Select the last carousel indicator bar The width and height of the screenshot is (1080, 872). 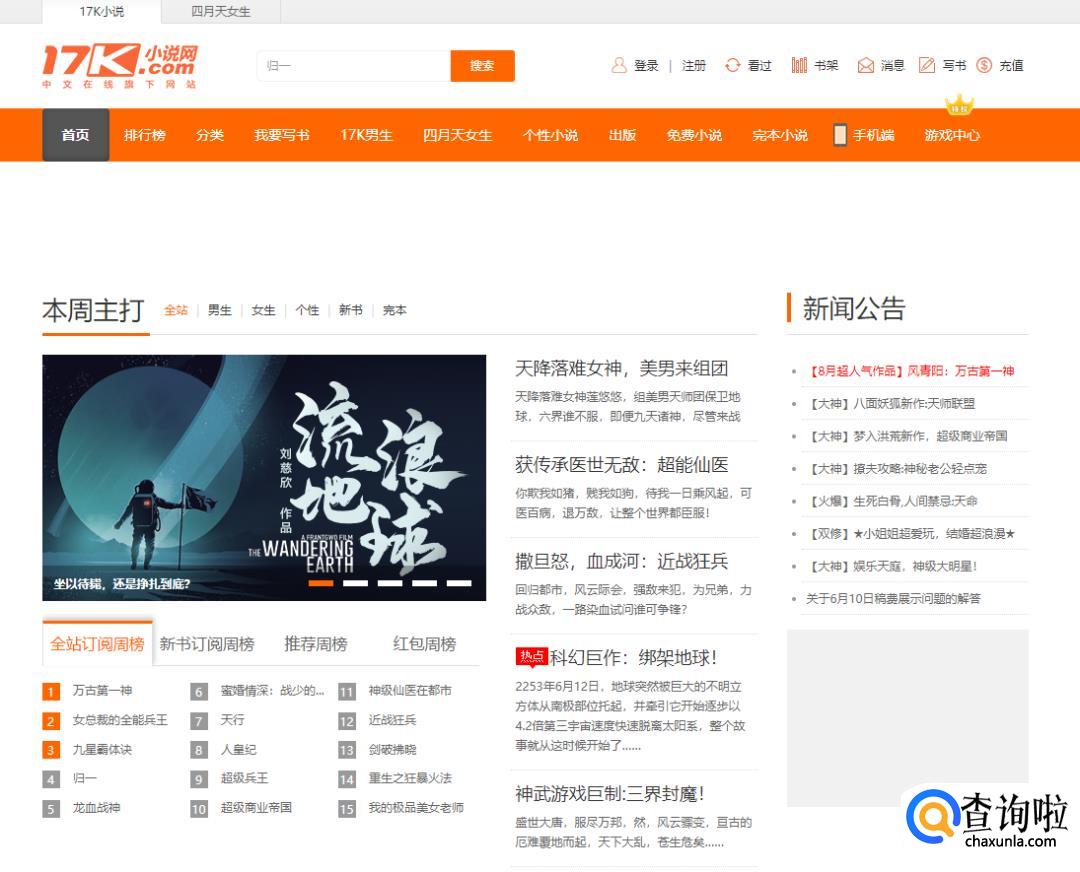click(x=459, y=583)
